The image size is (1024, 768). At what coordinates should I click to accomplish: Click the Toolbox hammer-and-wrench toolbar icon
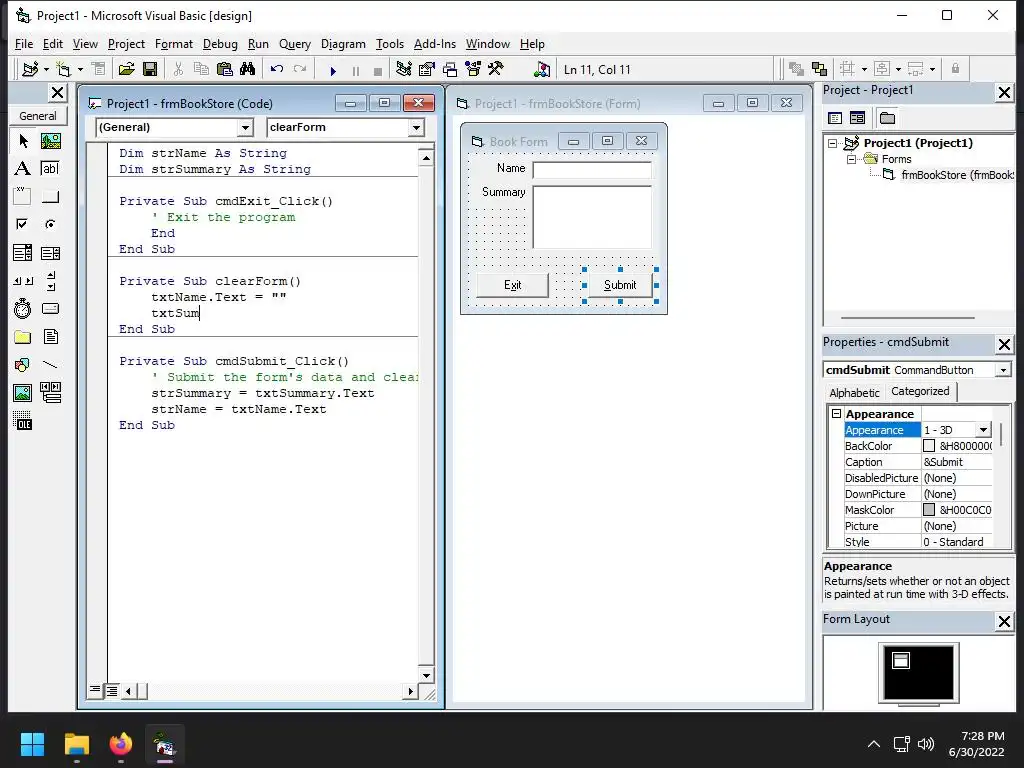[x=496, y=69]
